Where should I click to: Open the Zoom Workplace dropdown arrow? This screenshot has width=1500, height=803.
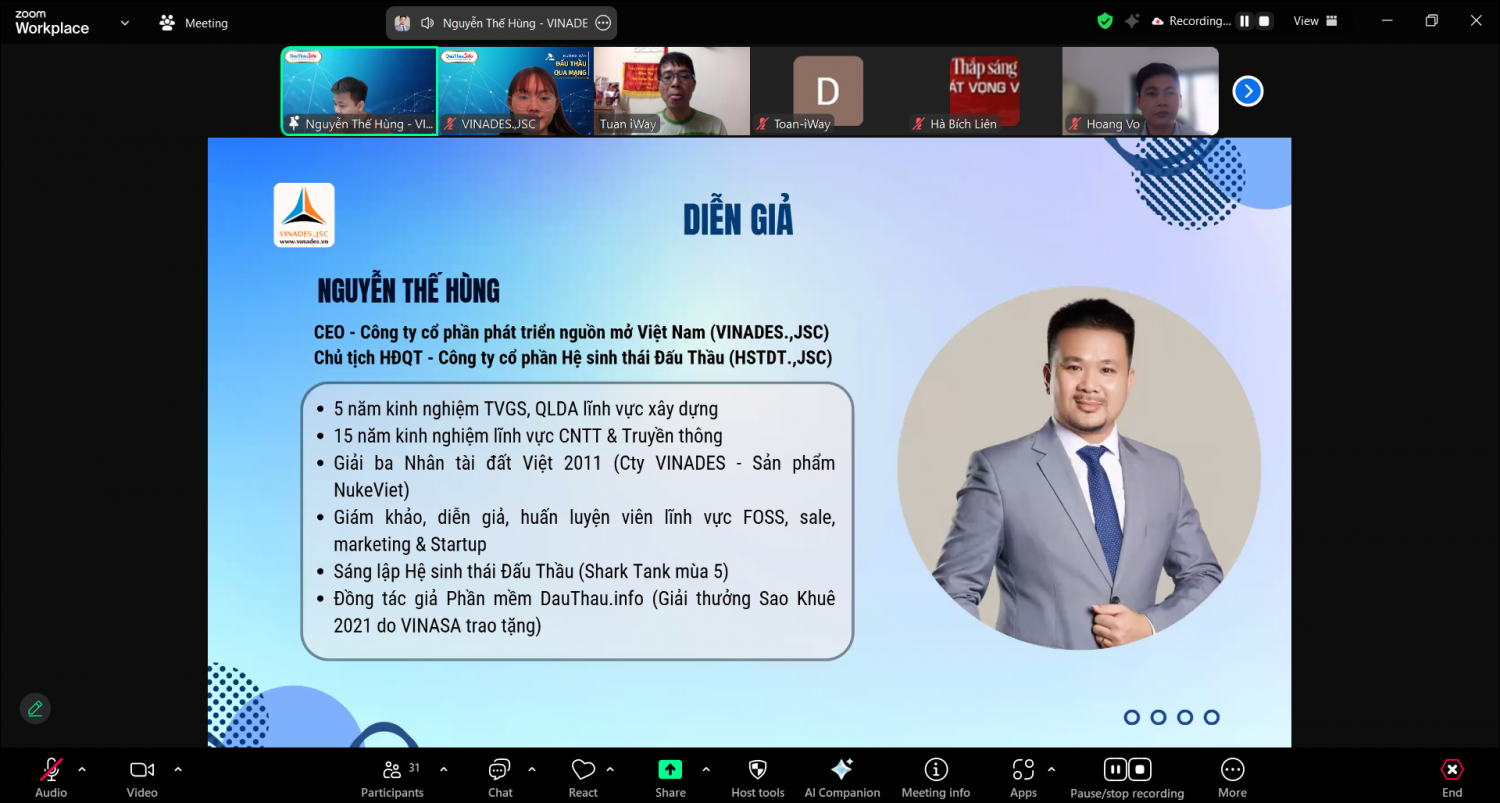click(124, 22)
